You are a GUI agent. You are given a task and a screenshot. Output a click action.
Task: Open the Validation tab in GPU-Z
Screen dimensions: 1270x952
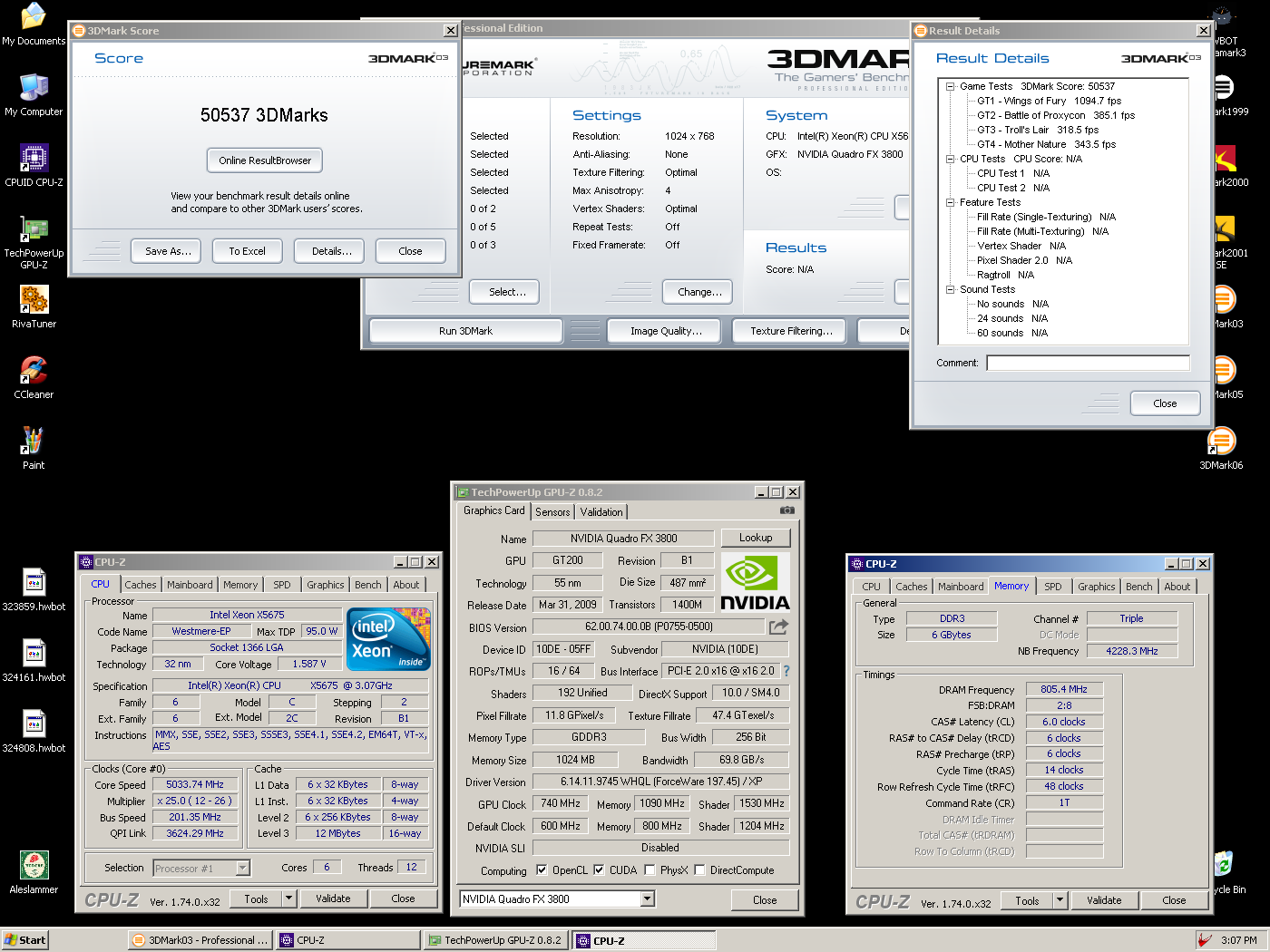click(601, 512)
